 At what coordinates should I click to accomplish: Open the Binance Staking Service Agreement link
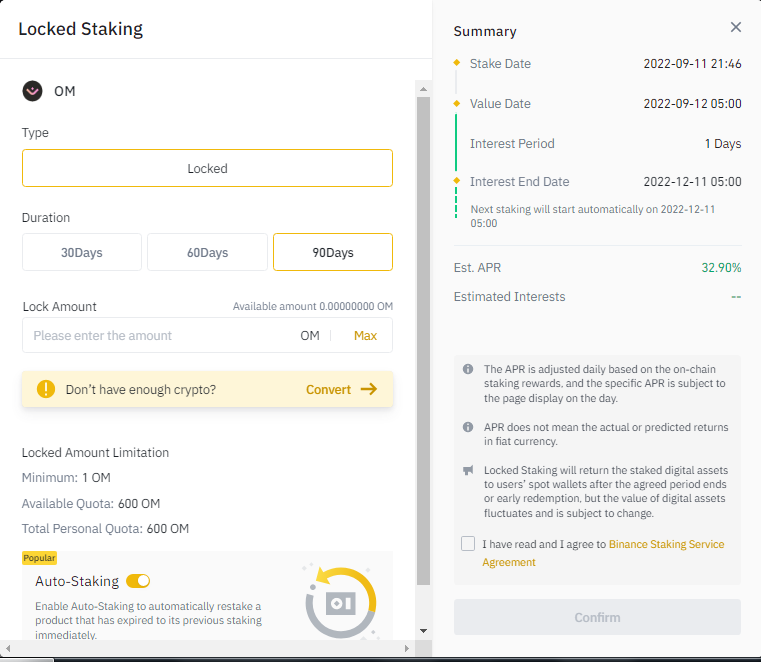click(666, 544)
